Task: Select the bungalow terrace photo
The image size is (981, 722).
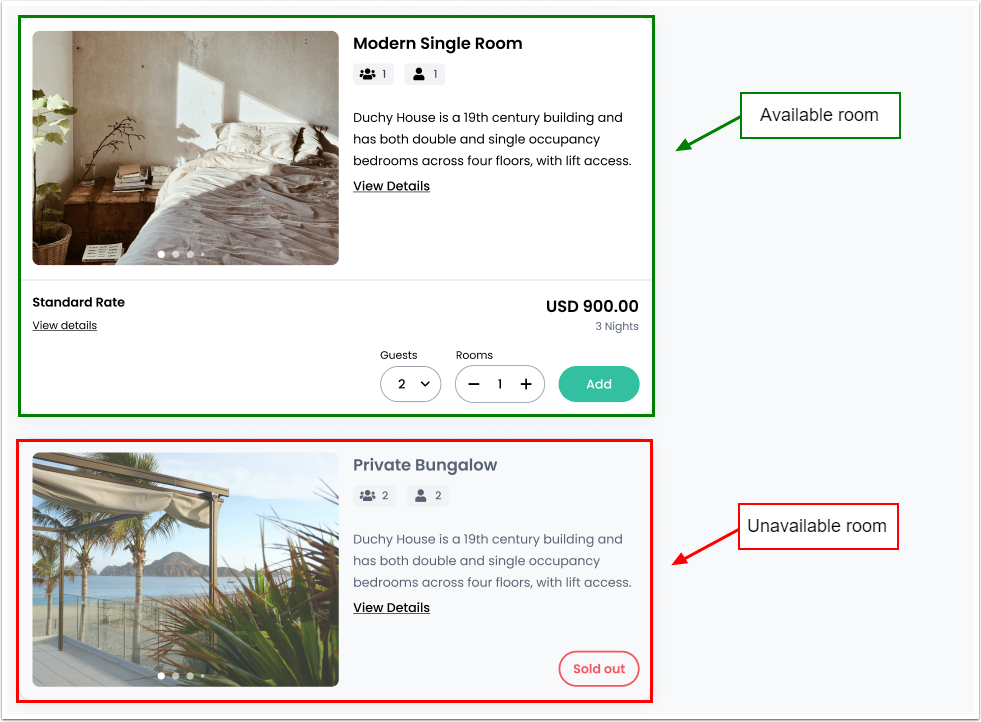Action: tap(185, 569)
